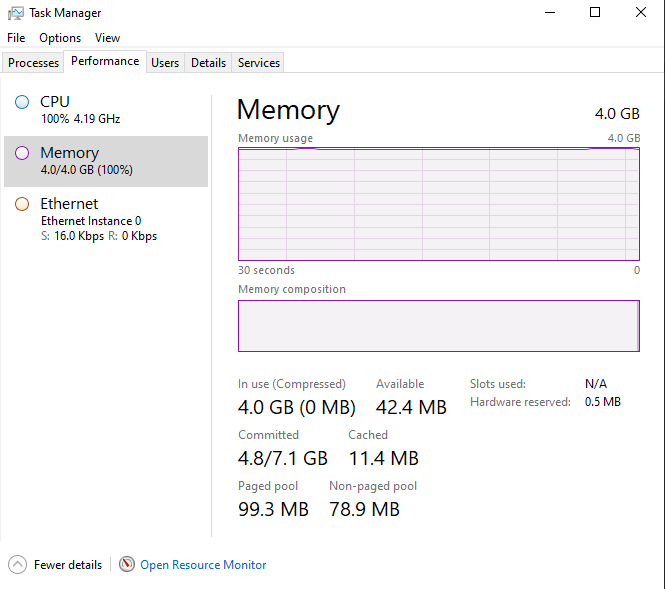Image resolution: width=665 pixels, height=589 pixels.
Task: Open the File menu
Action: click(x=16, y=37)
